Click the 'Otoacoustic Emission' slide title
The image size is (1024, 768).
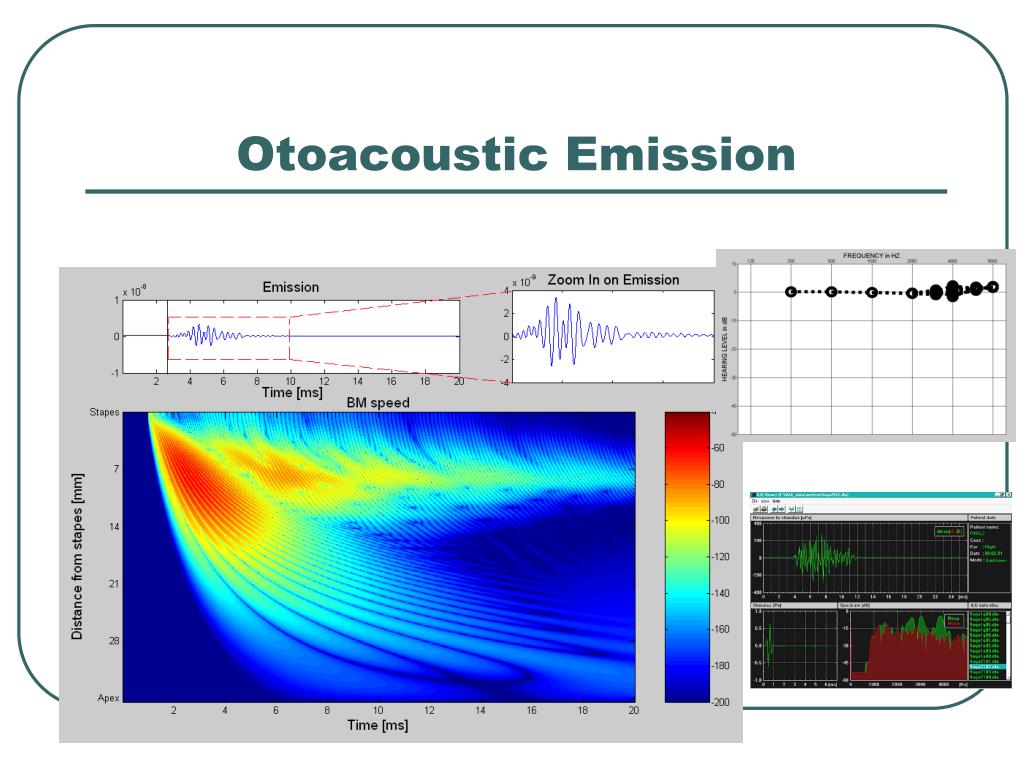516,154
